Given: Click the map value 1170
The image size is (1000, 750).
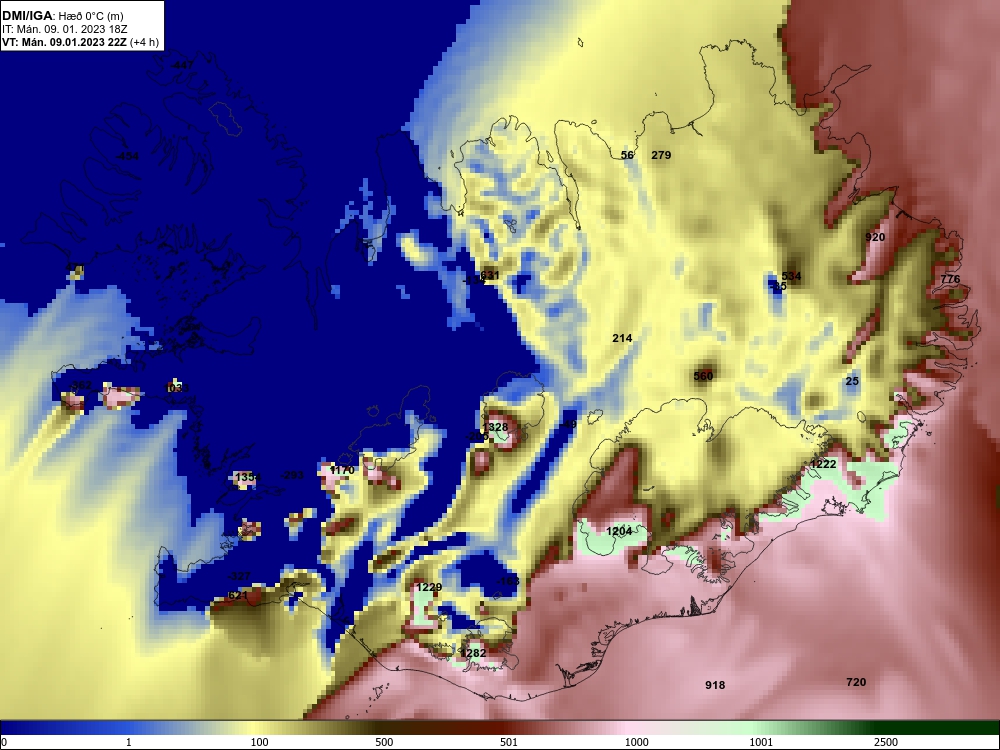Looking at the screenshot, I should [x=342, y=470].
